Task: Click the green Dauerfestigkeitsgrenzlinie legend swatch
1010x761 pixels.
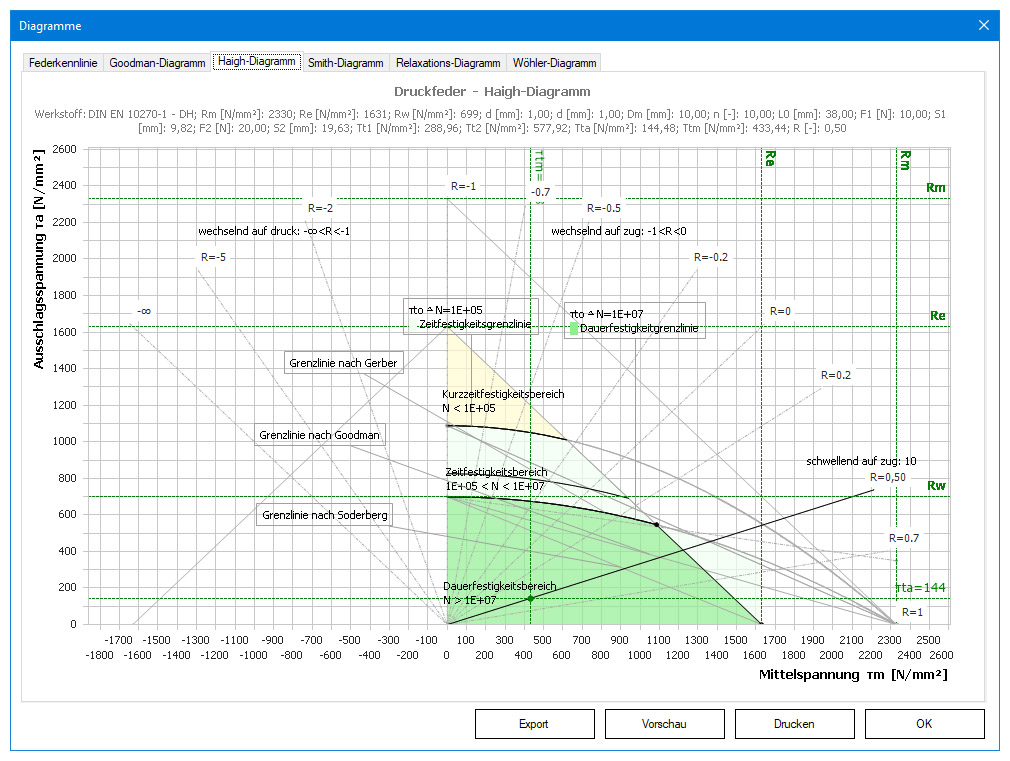Action: click(574, 328)
